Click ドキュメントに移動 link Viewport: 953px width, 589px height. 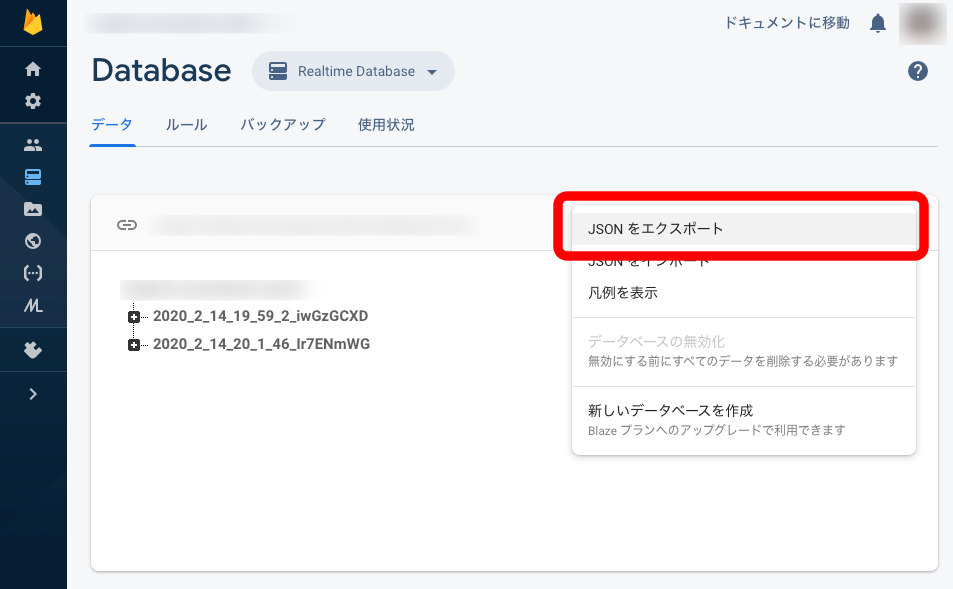click(787, 23)
